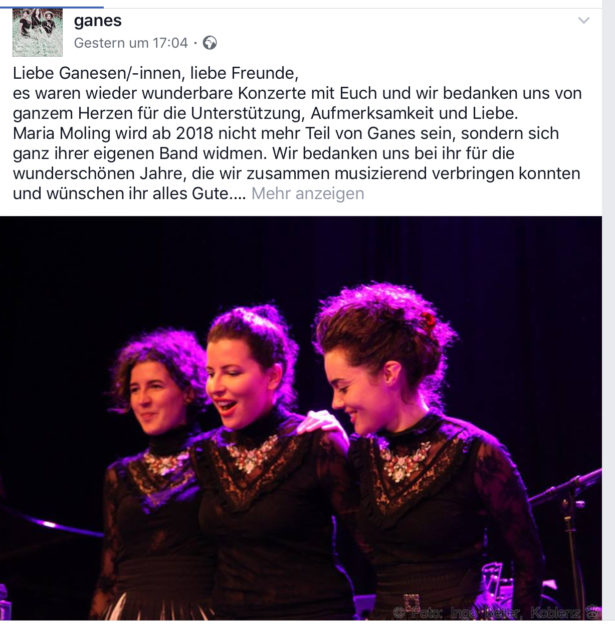Open the "Gestern um 17:04" timestamp
This screenshot has width=615, height=625.
[131, 43]
